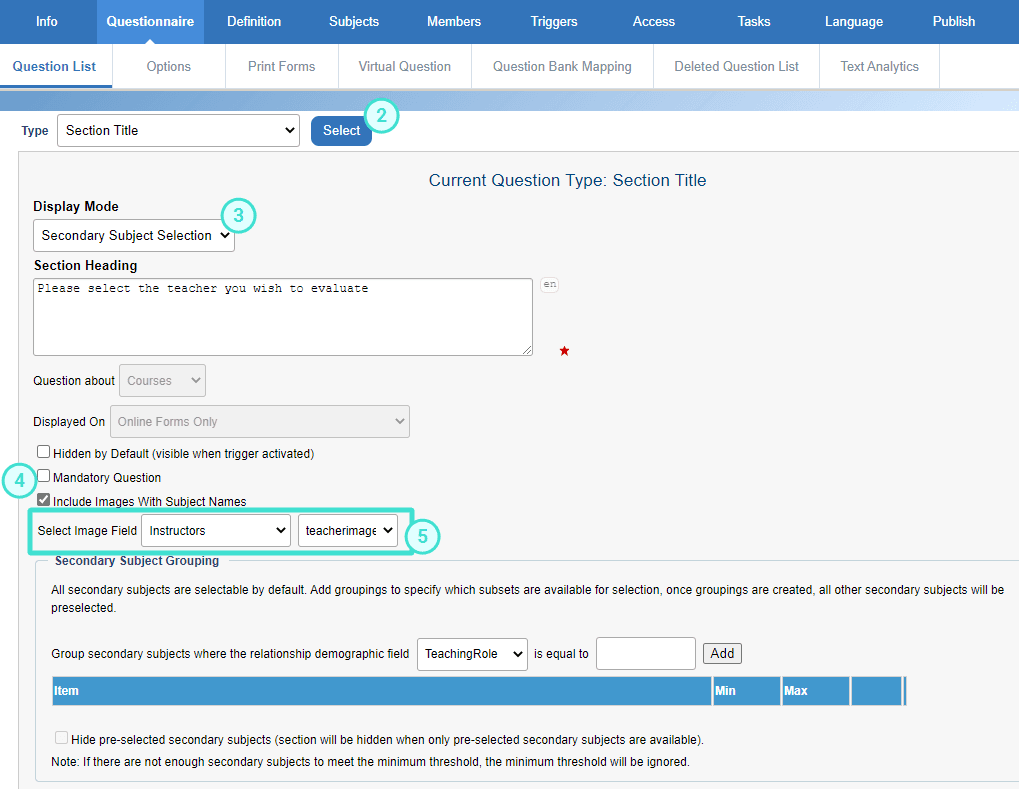Click the red mandatory star indicator
This screenshot has height=789, width=1019.
(x=564, y=351)
